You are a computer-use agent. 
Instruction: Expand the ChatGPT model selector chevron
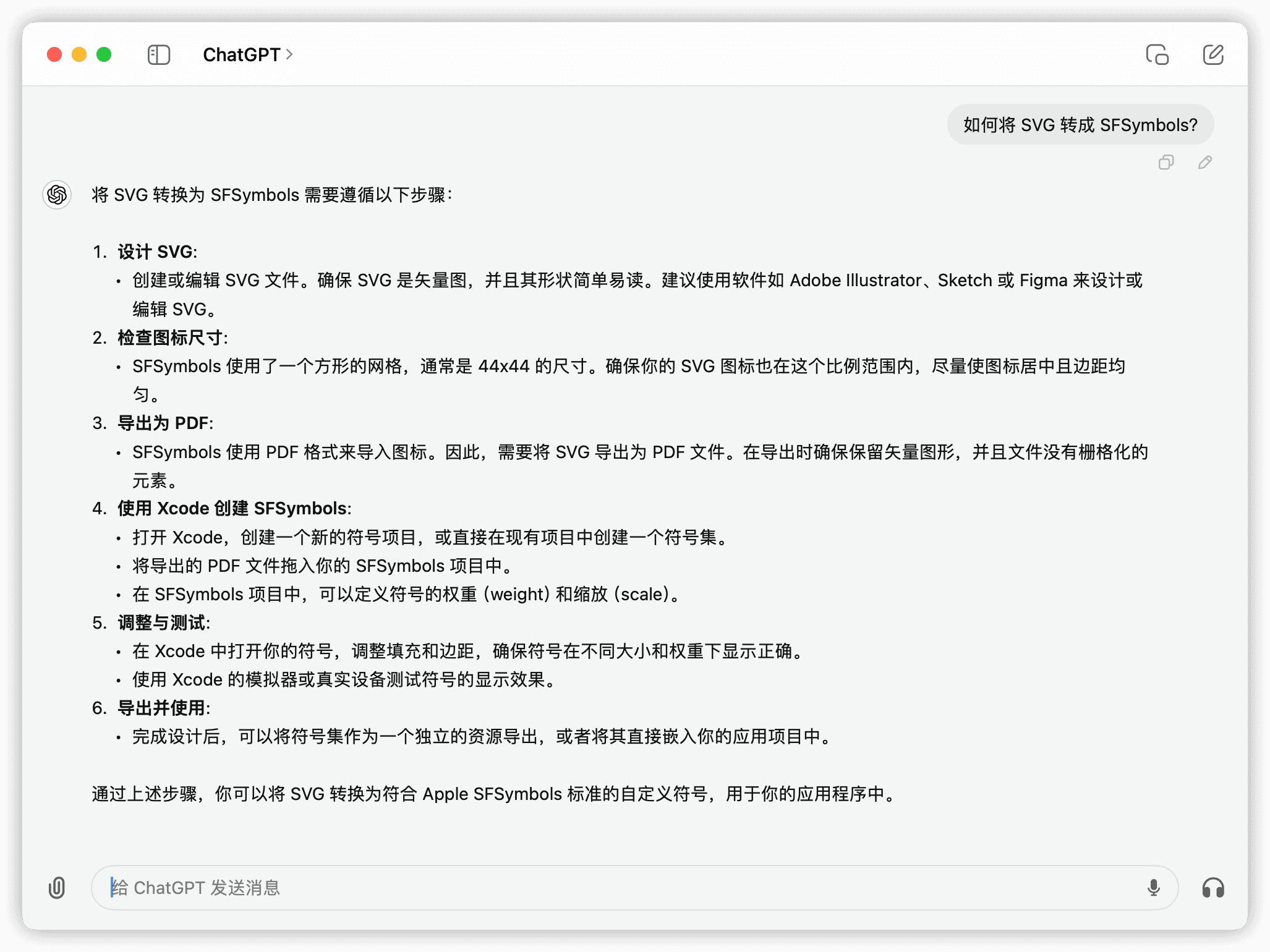(289, 55)
